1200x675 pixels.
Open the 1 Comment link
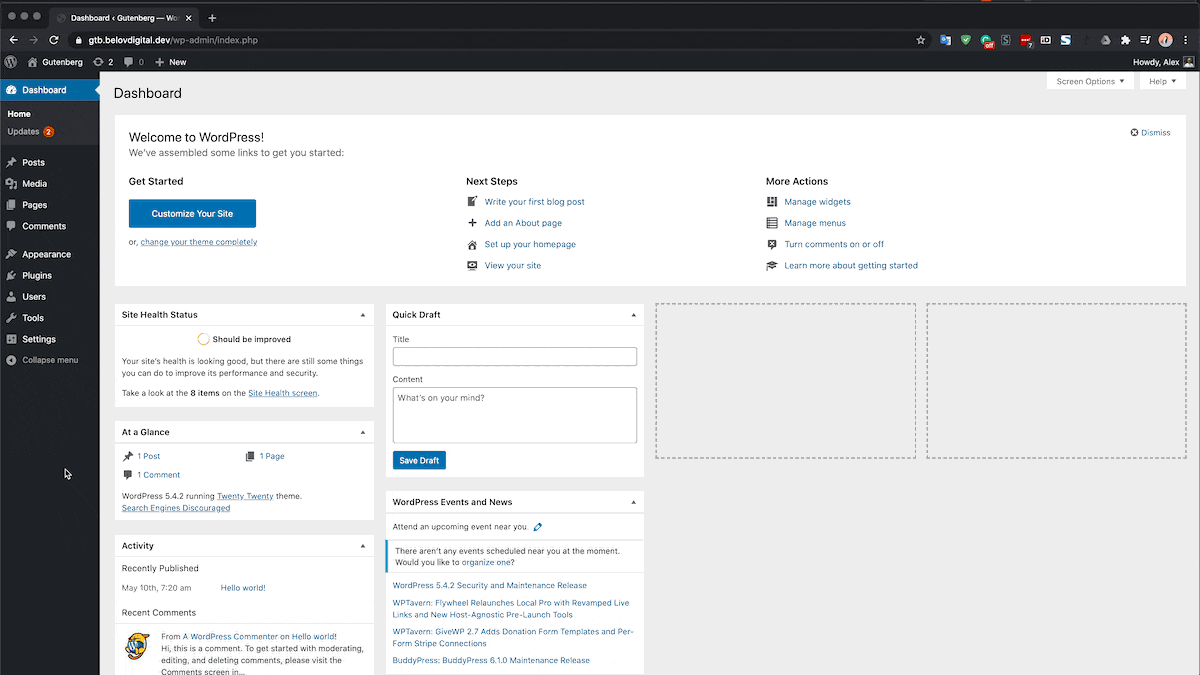point(159,475)
